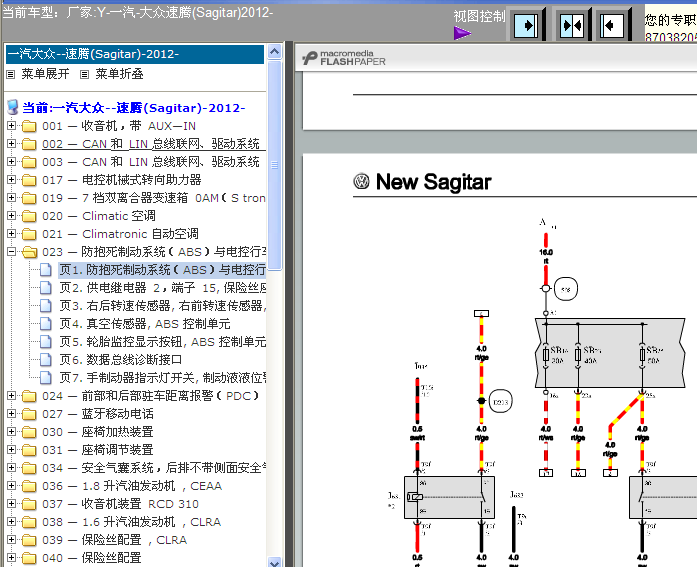Select 038 1.6升汽油发动机 CLRA entry
The width and height of the screenshot is (697, 567).
132,522
